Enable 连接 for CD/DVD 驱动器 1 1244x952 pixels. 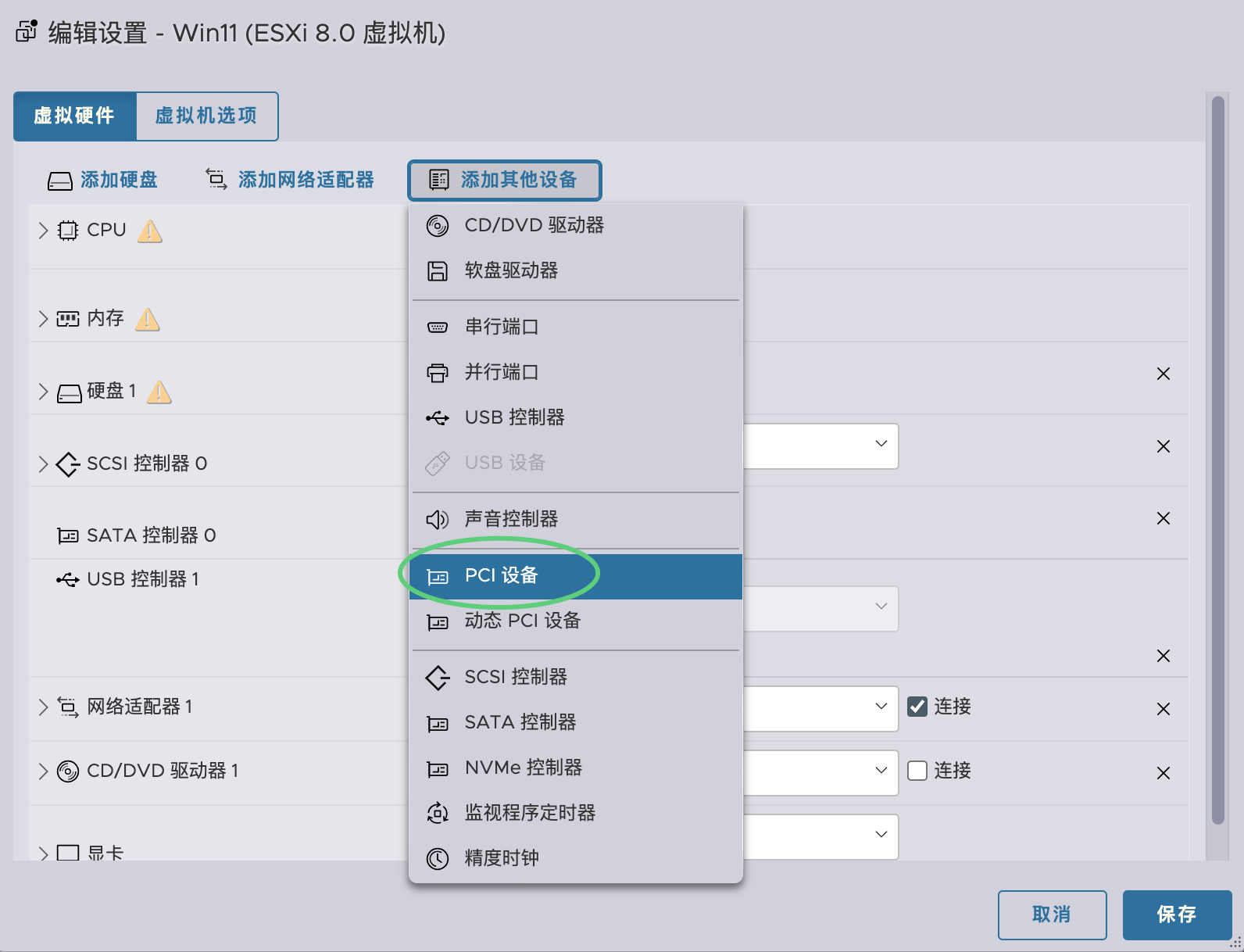point(917,771)
